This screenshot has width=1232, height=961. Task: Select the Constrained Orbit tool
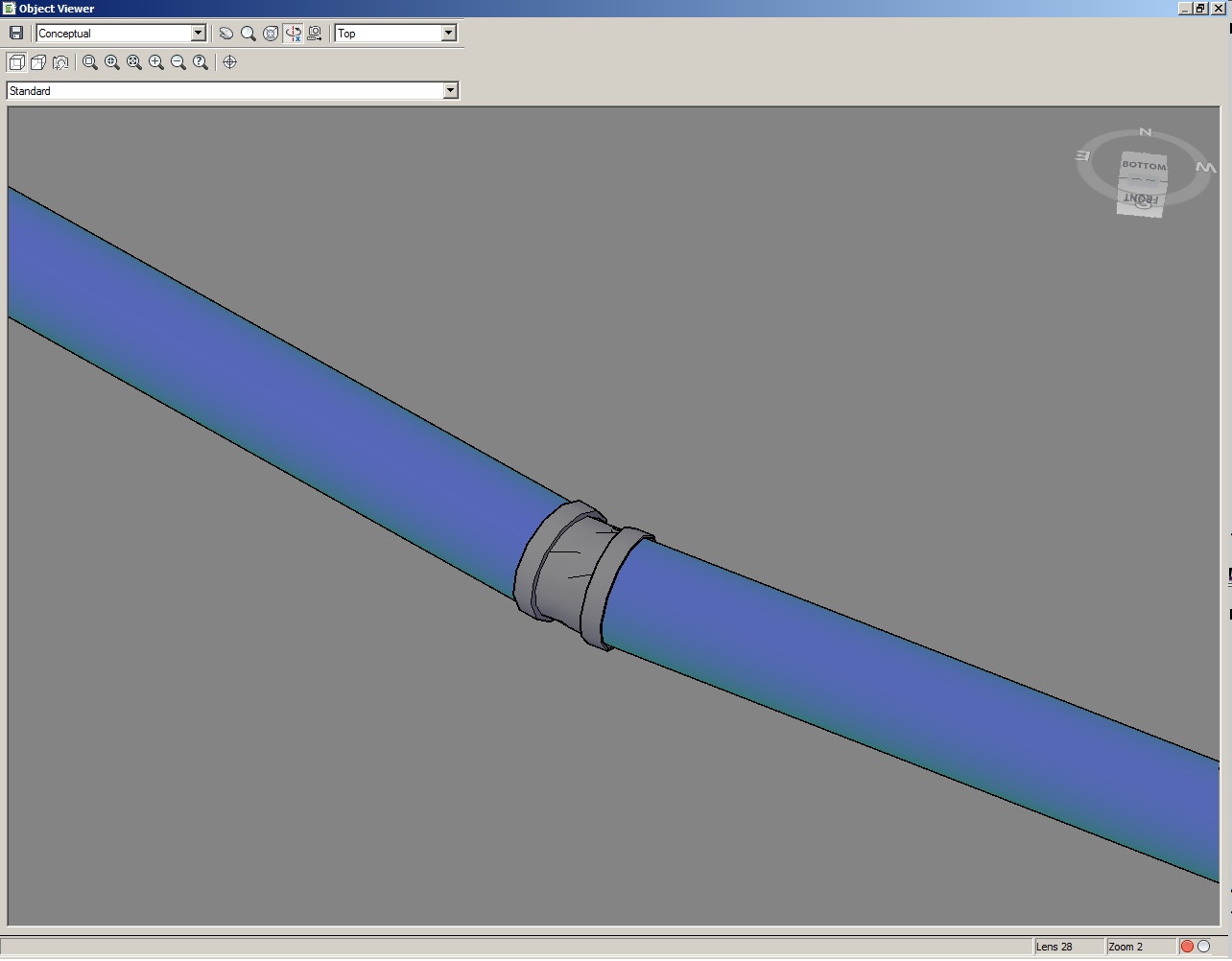293,33
